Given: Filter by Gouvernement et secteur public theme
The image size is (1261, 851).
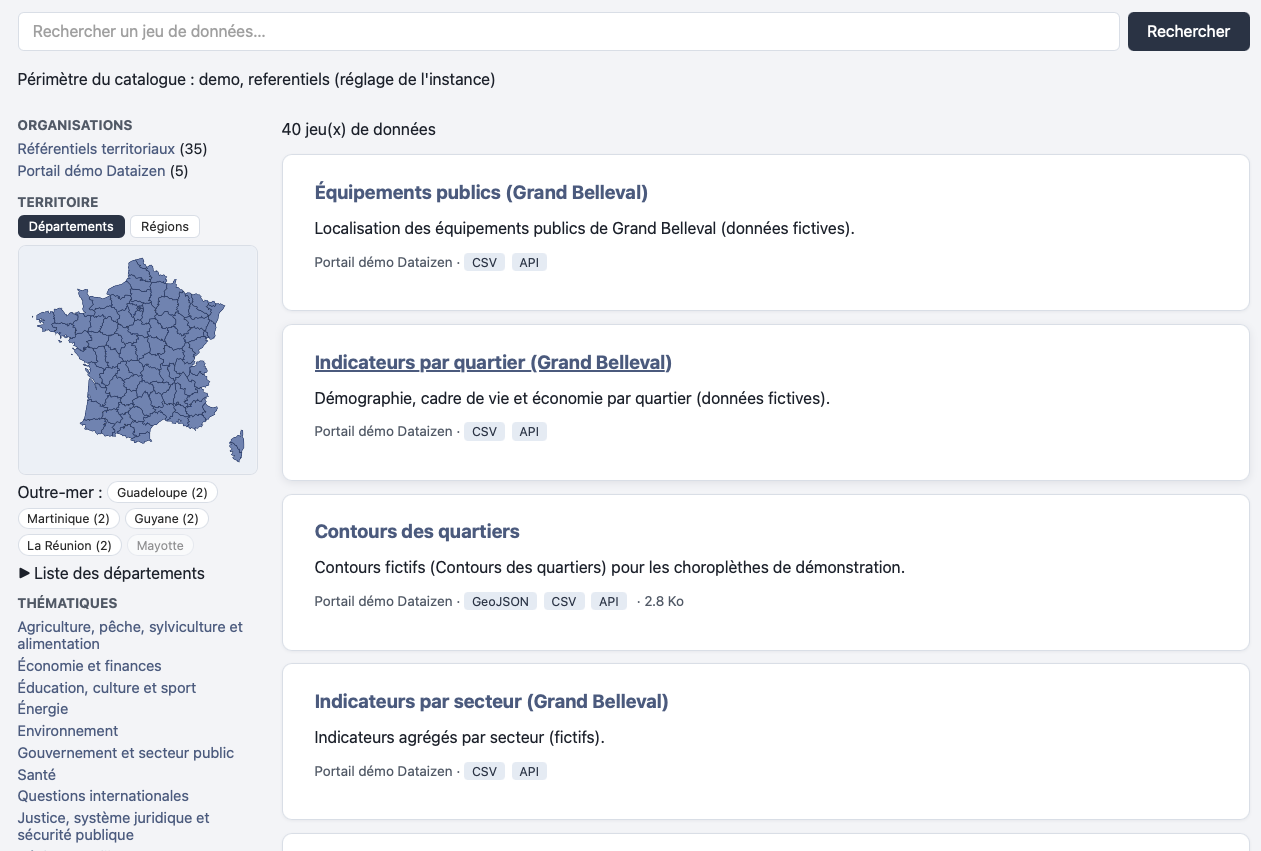Looking at the screenshot, I should pos(125,753).
